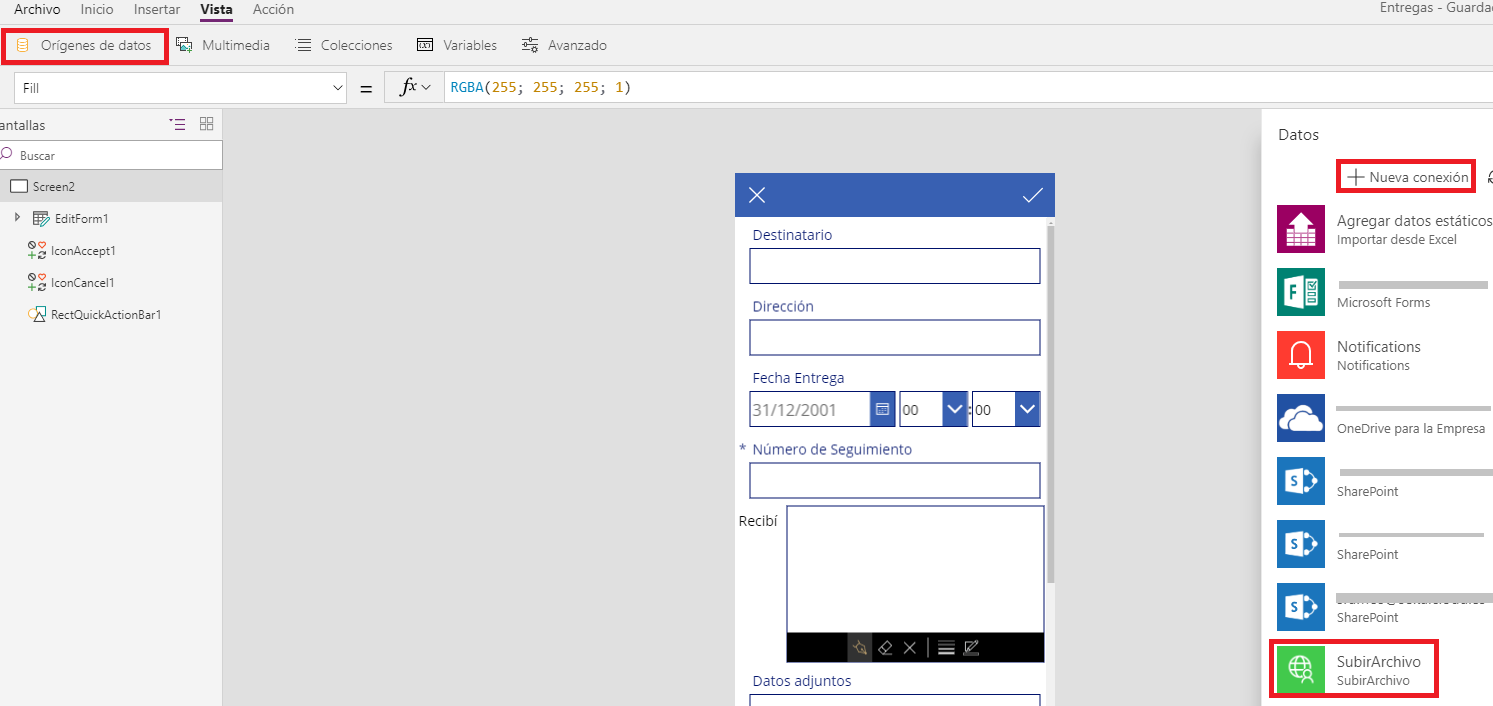The width and height of the screenshot is (1493, 706).
Task: Click Orígenes de datos button
Action: point(84,46)
